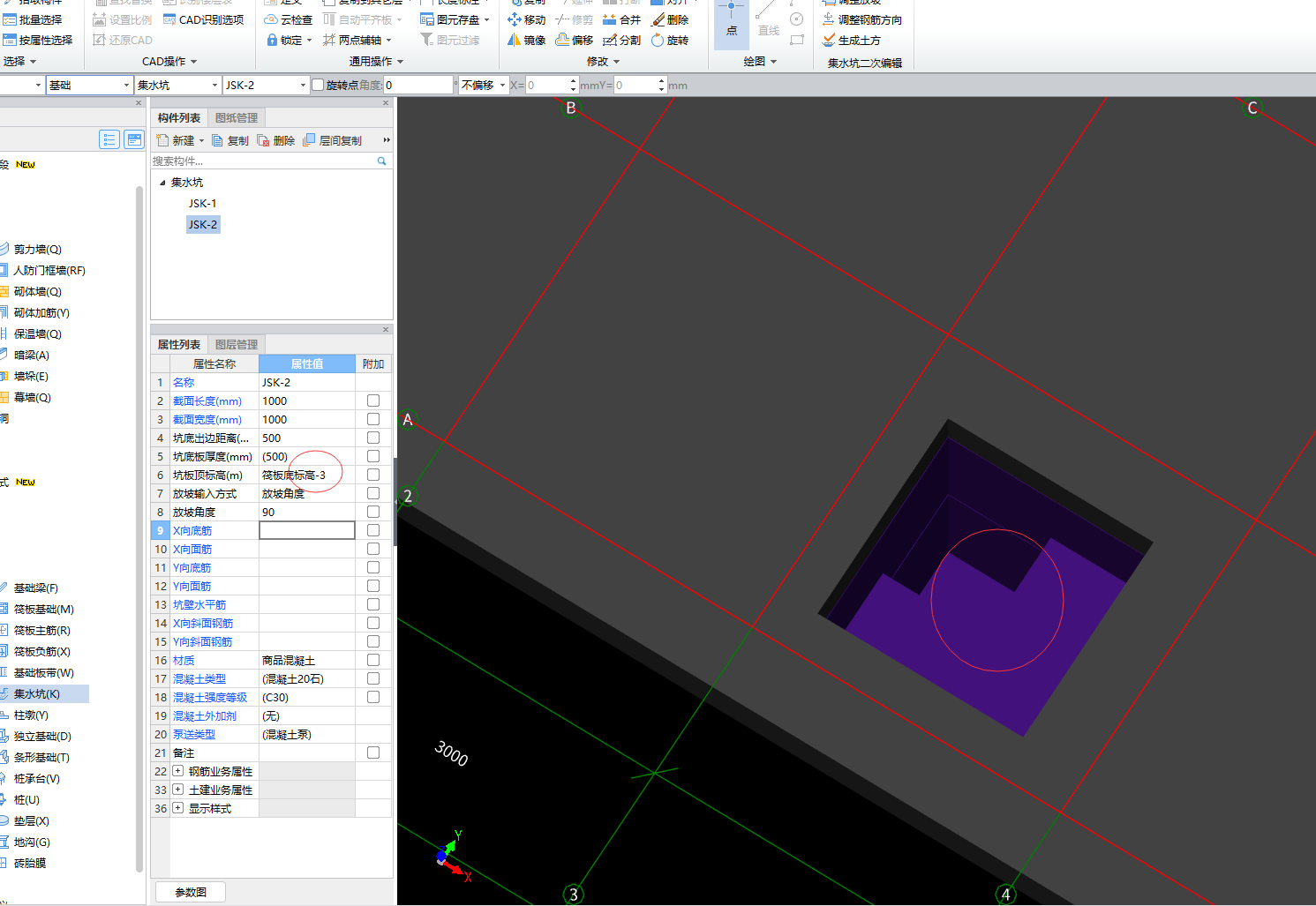Check 附加 box for 坑底出边距离 row
The width and height of the screenshot is (1316, 906).
(x=373, y=438)
